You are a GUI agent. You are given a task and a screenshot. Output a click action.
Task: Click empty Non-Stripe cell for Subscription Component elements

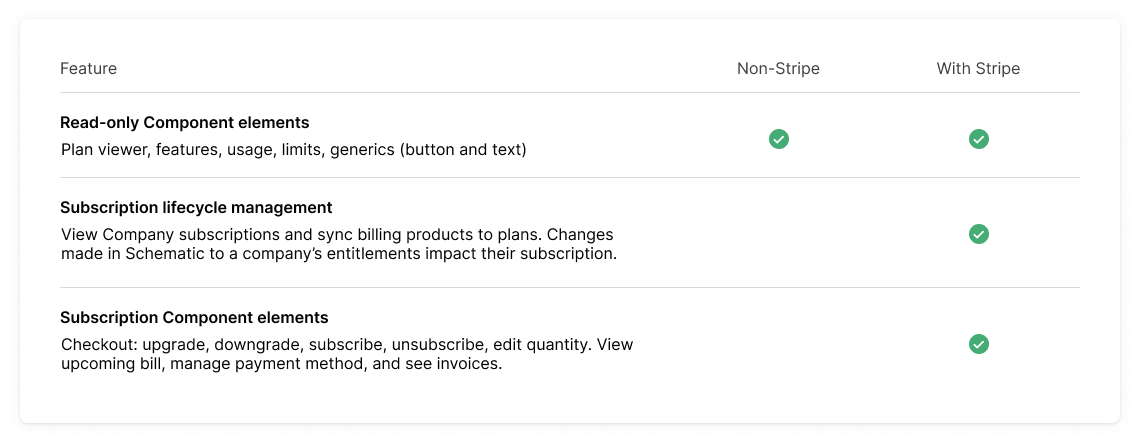coord(778,344)
